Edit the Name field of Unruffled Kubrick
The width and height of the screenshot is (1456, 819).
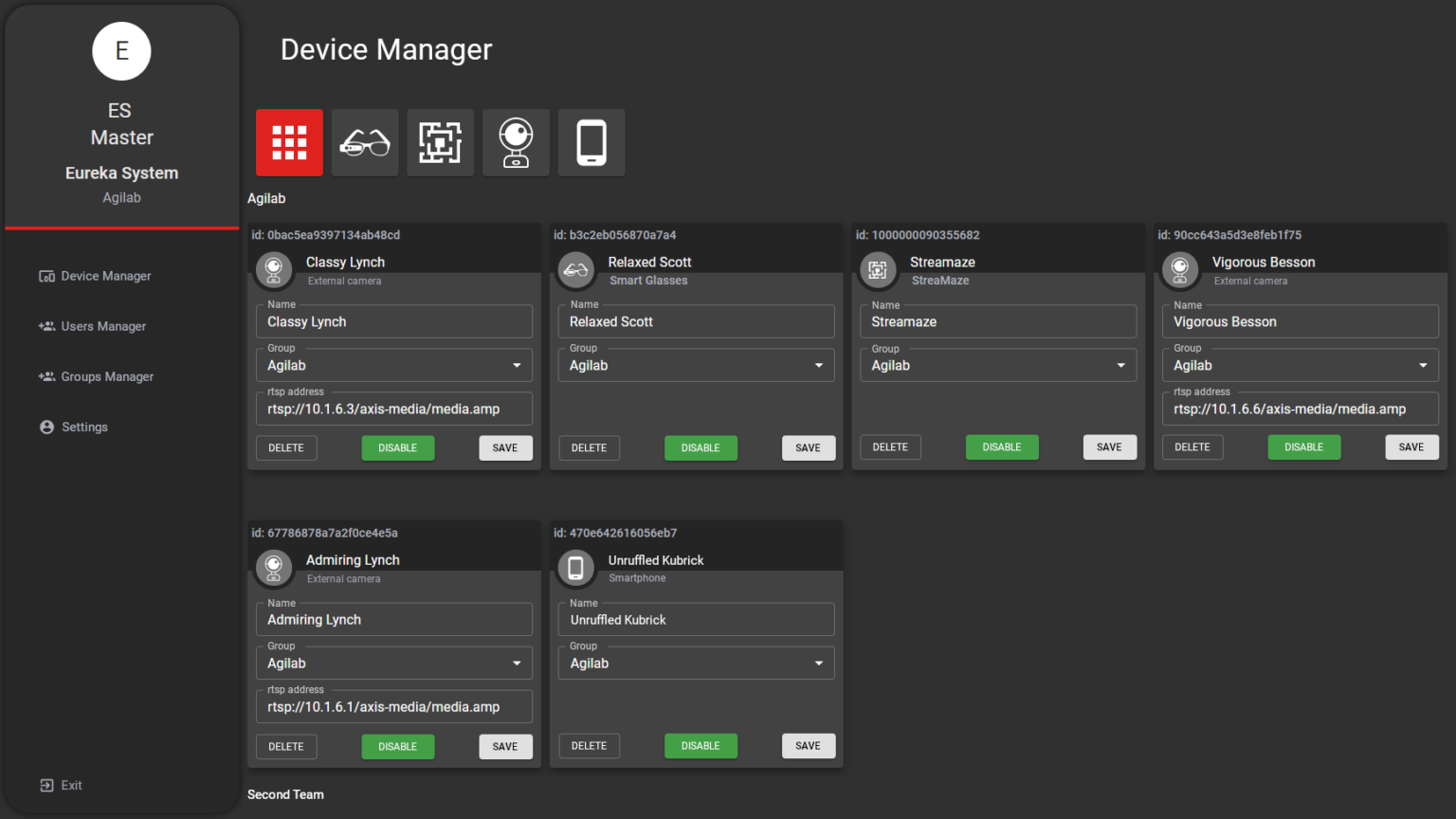point(697,619)
